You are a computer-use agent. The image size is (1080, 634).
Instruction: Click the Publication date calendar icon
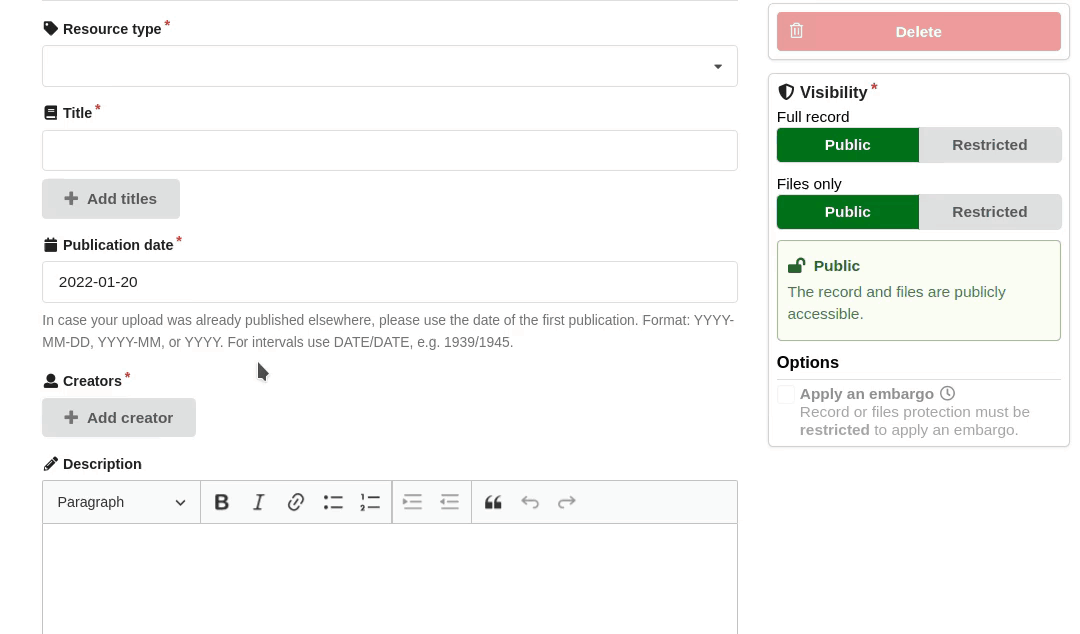point(50,245)
